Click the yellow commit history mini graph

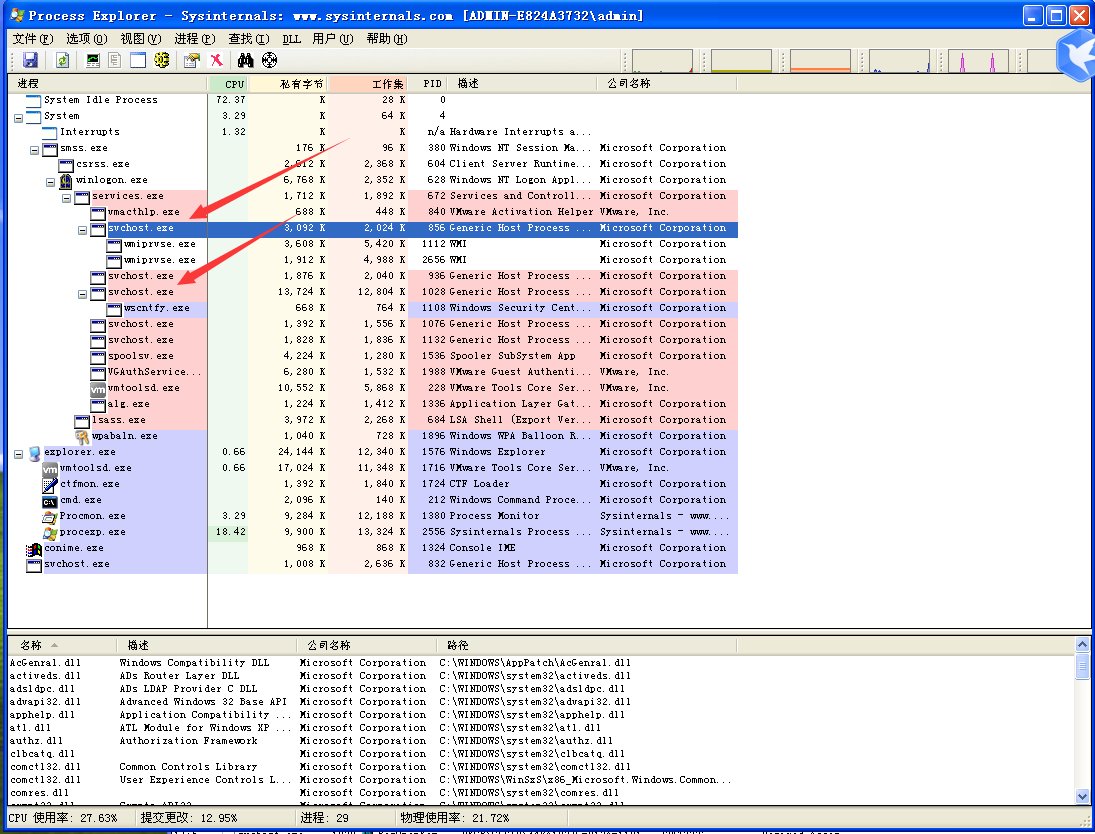tap(741, 61)
